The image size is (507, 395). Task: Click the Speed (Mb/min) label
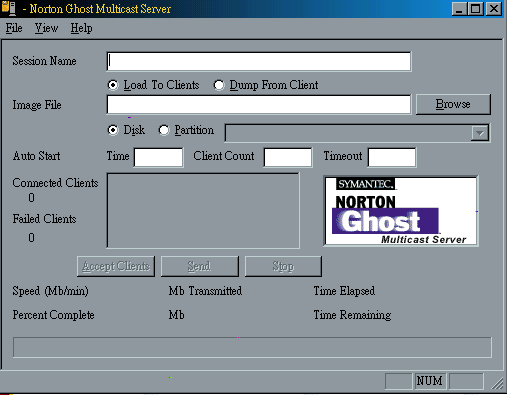(50, 291)
